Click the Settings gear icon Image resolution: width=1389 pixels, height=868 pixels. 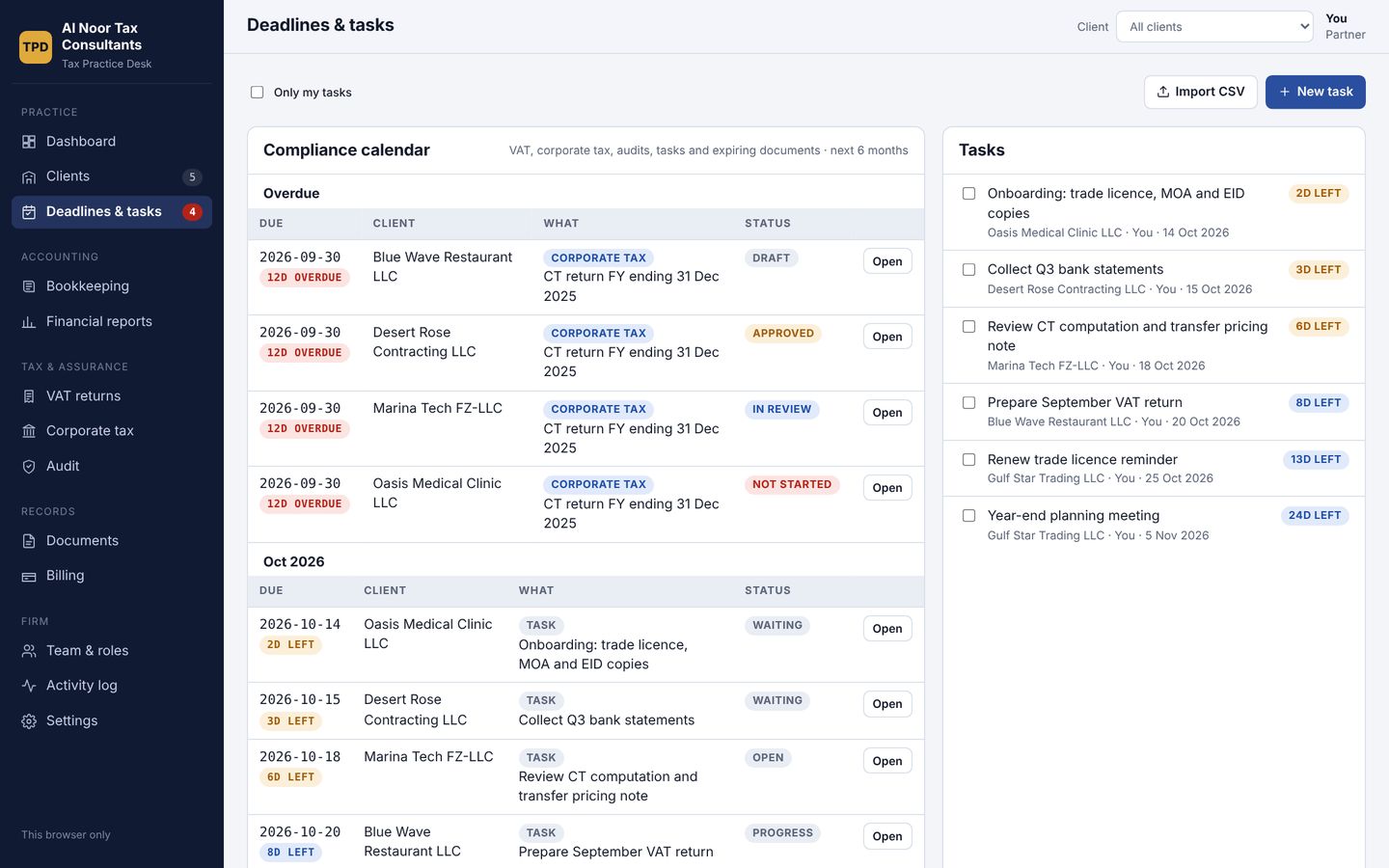[29, 721]
